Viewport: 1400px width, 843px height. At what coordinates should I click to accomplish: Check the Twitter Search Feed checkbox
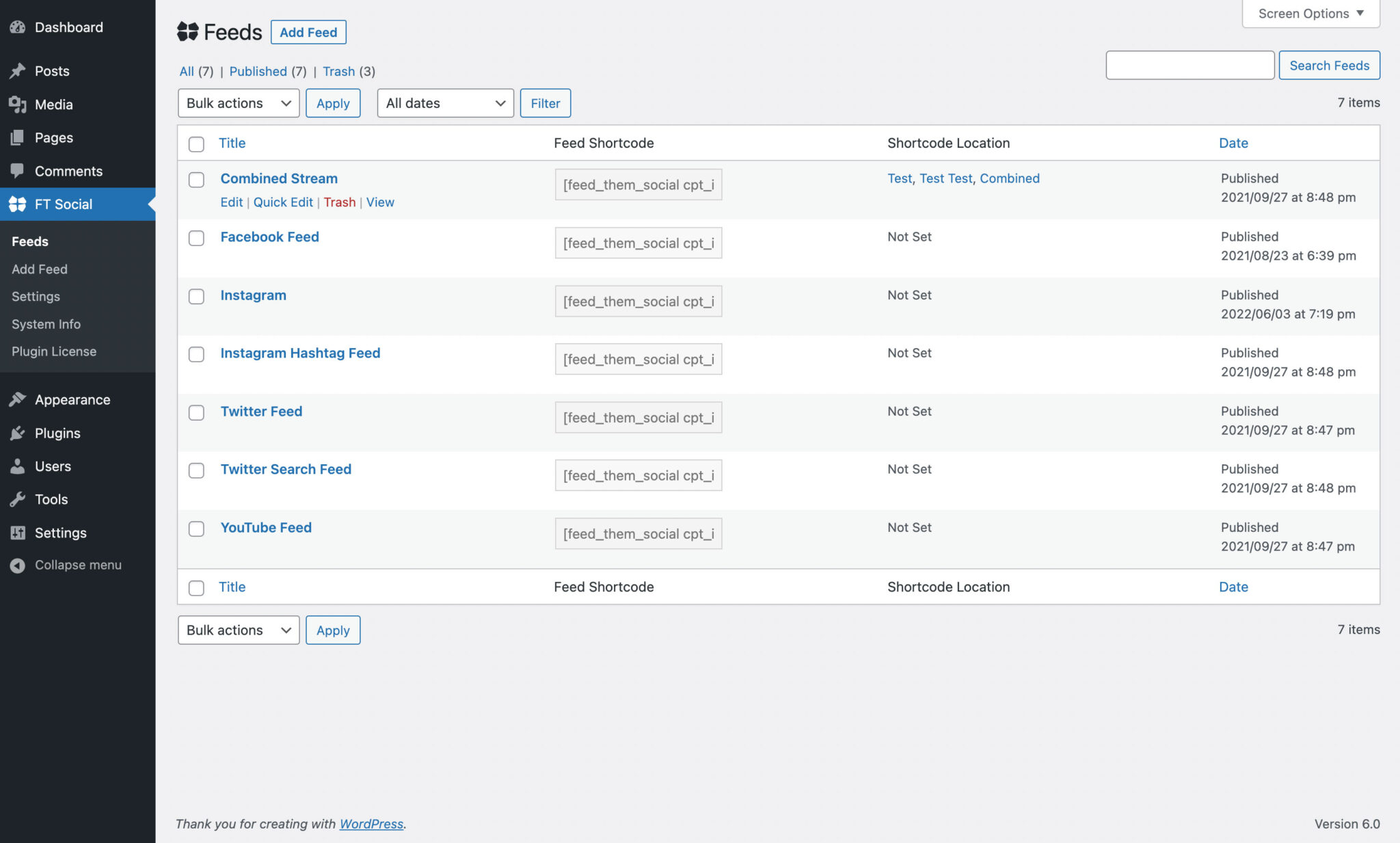196,470
